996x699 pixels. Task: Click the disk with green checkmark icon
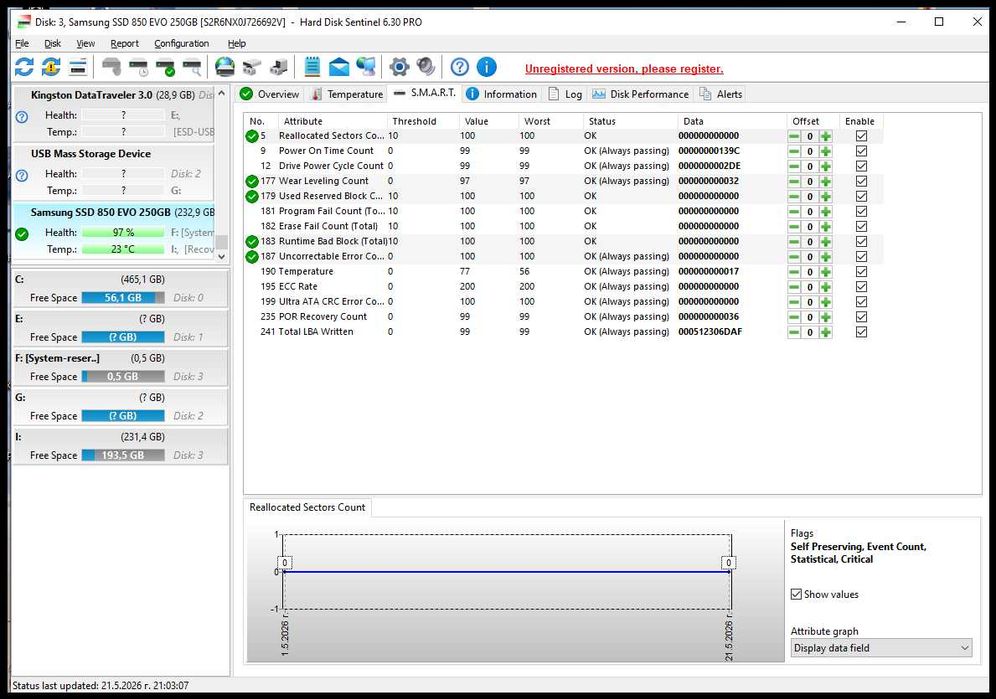point(165,67)
